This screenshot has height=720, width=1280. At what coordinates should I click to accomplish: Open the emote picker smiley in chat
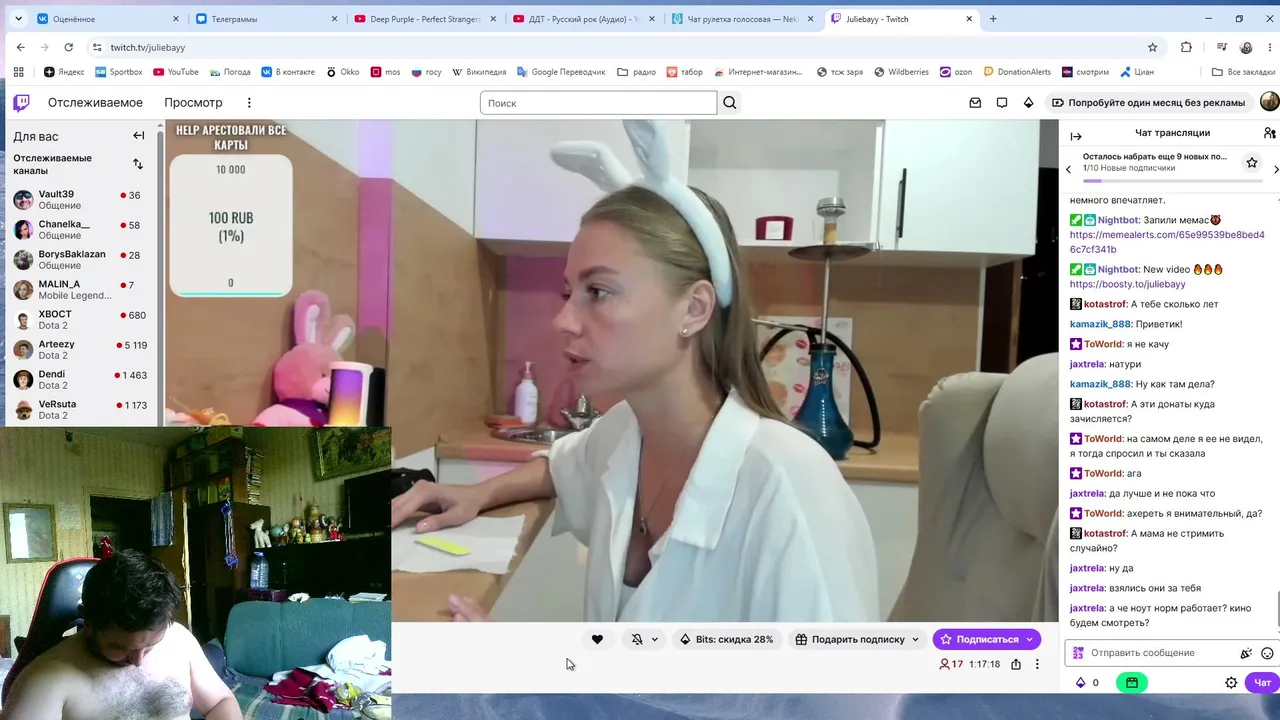pos(1267,653)
